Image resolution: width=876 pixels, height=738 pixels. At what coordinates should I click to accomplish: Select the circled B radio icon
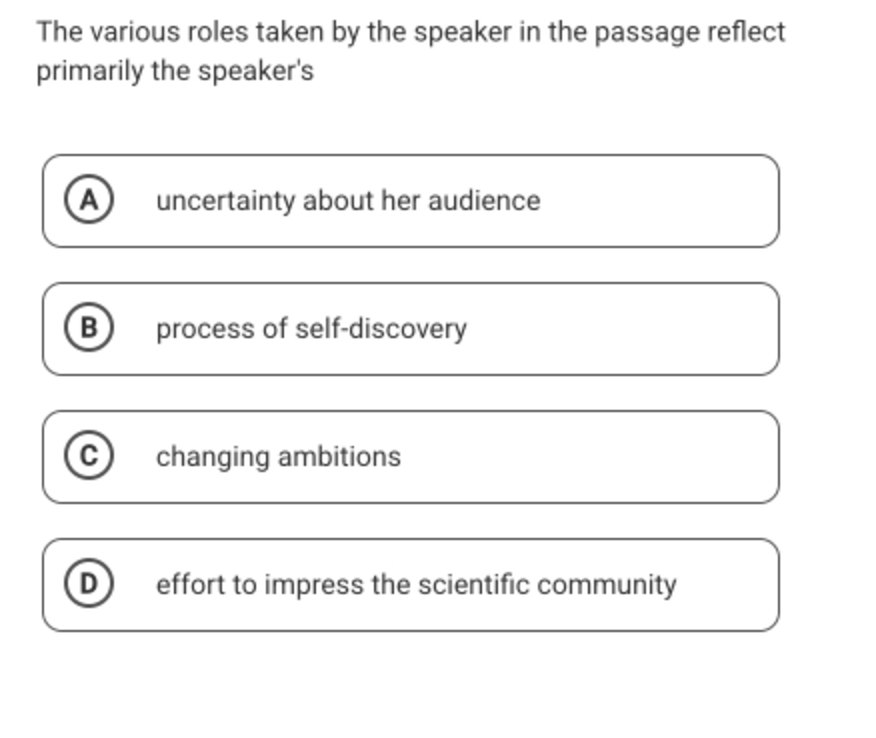pyautogui.click(x=89, y=327)
